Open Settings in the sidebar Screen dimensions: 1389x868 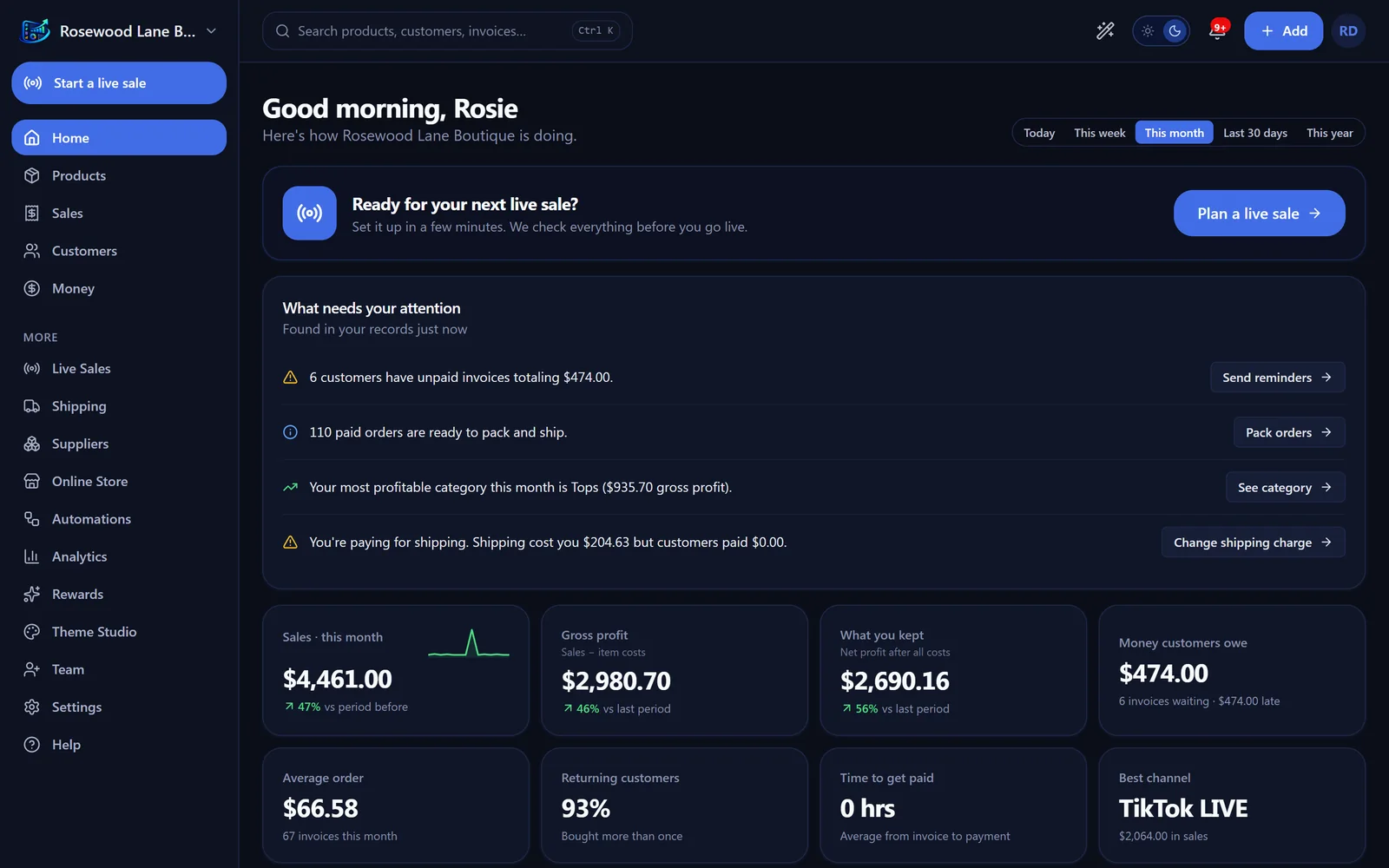(119, 707)
